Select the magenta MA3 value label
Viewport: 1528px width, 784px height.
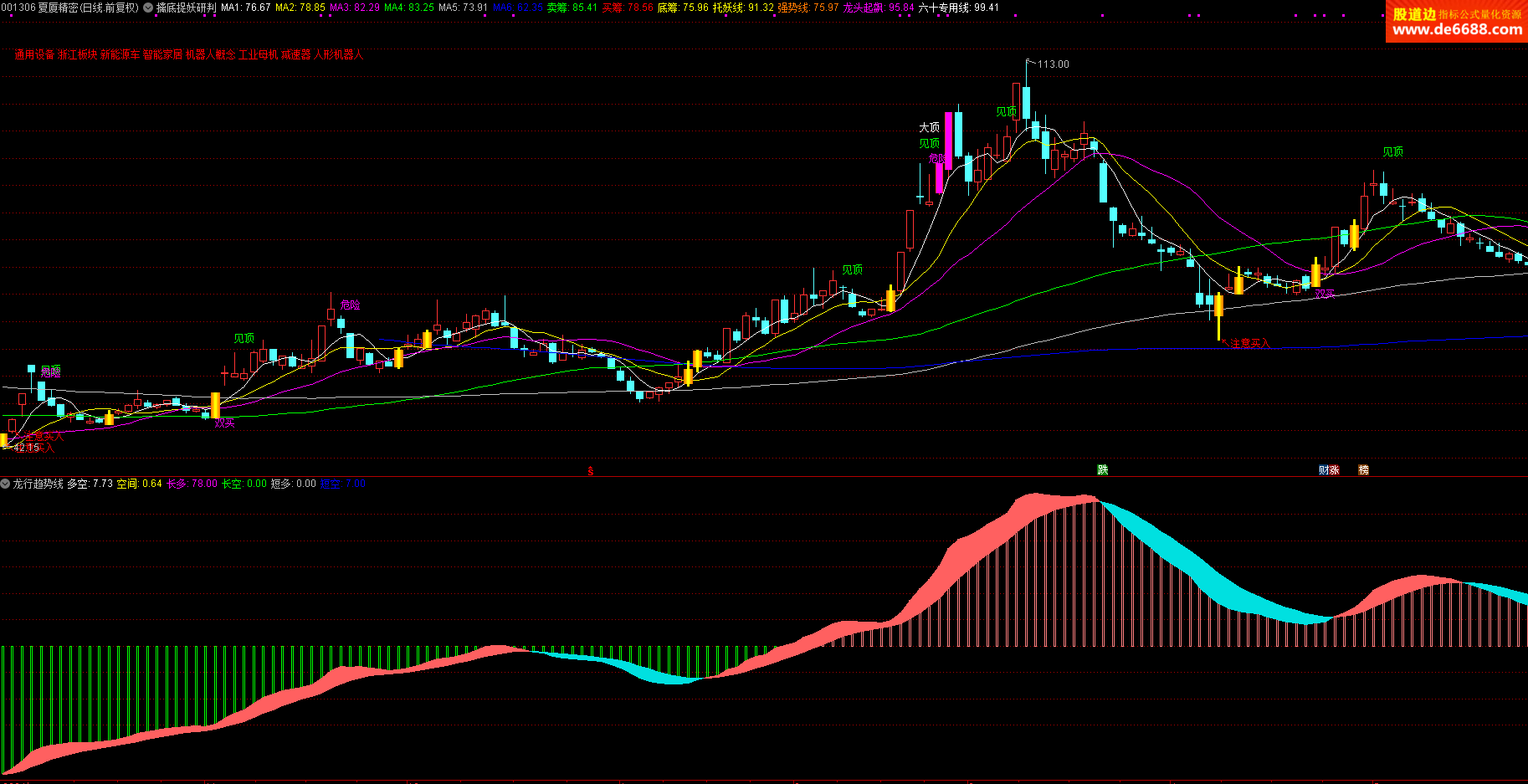pyautogui.click(x=354, y=8)
